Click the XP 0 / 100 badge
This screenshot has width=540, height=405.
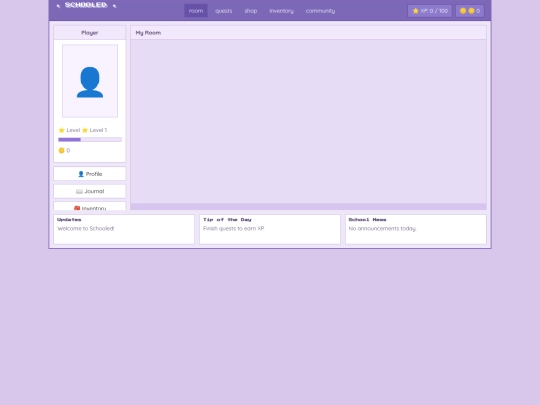[430, 11]
